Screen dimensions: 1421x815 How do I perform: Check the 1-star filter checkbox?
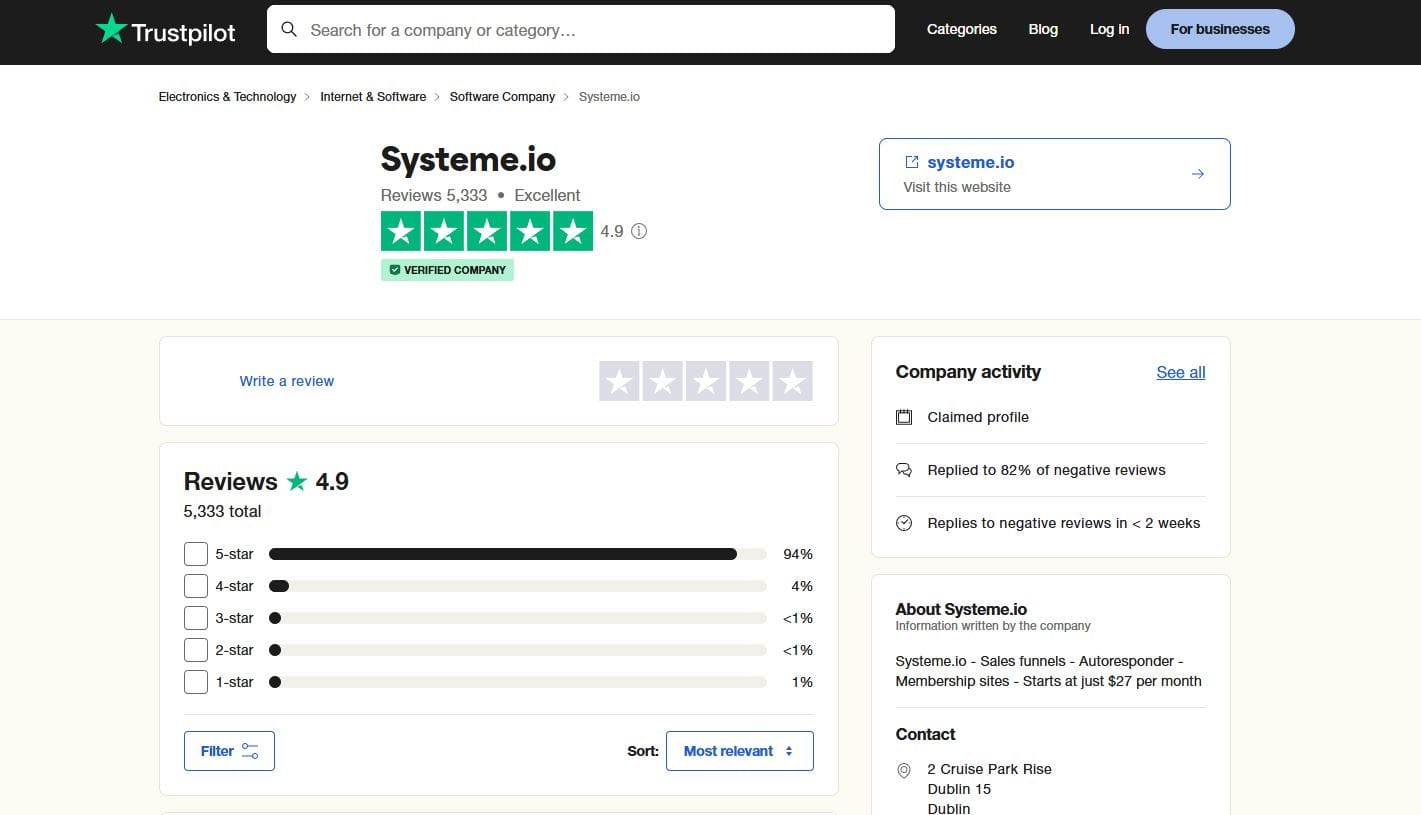point(196,682)
